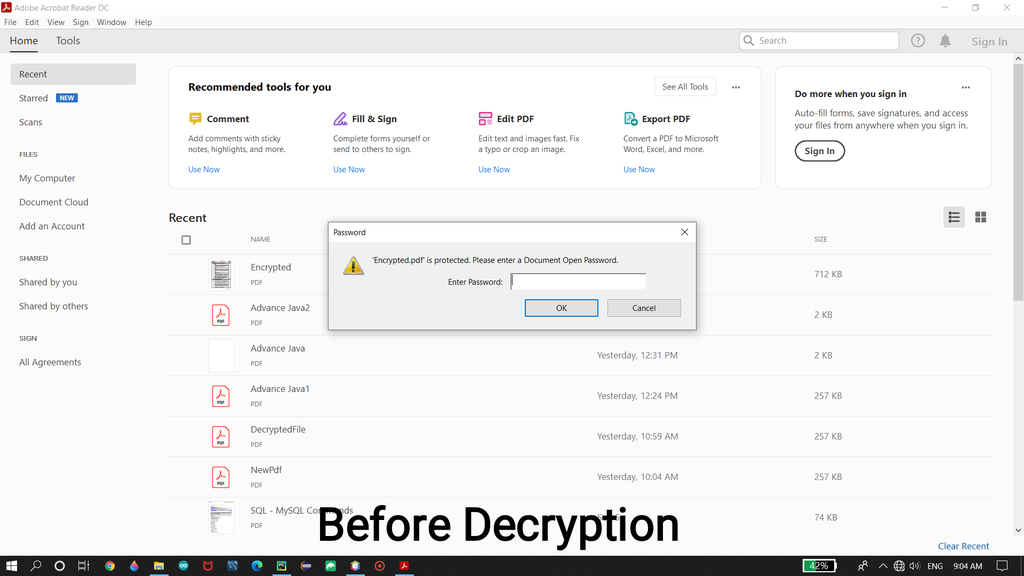Image resolution: width=1024 pixels, height=576 pixels.
Task: Click the NewPdf PDF icon
Action: coord(221,477)
